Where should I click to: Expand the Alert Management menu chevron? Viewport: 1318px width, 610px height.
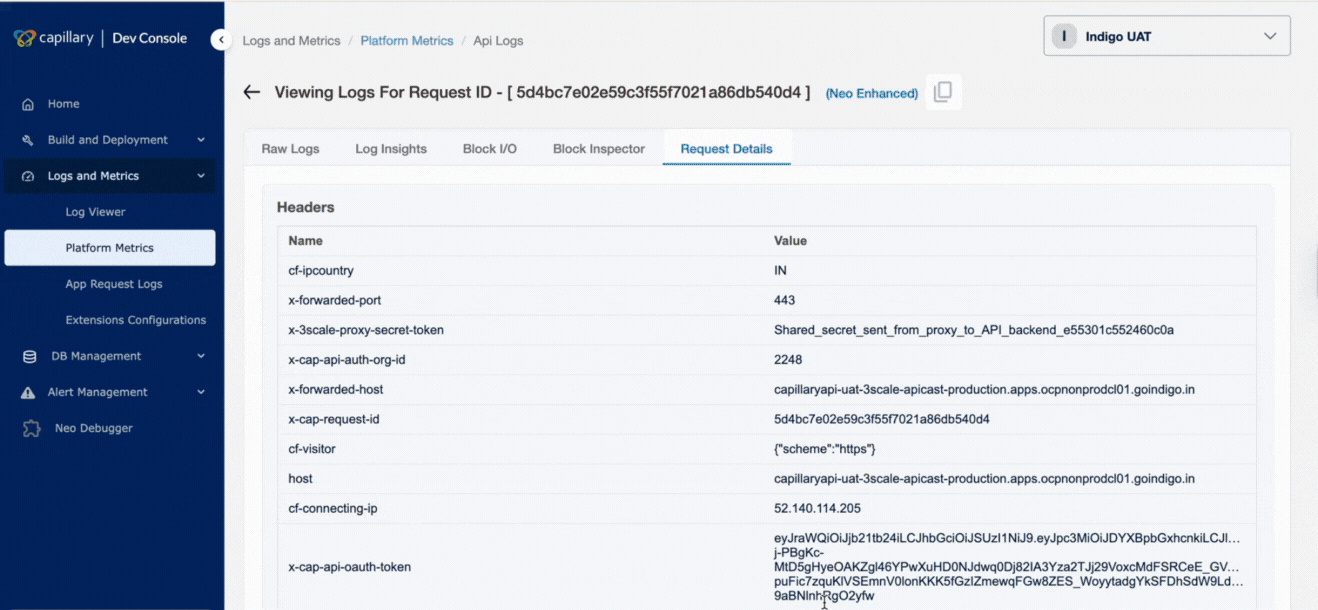click(x=201, y=392)
